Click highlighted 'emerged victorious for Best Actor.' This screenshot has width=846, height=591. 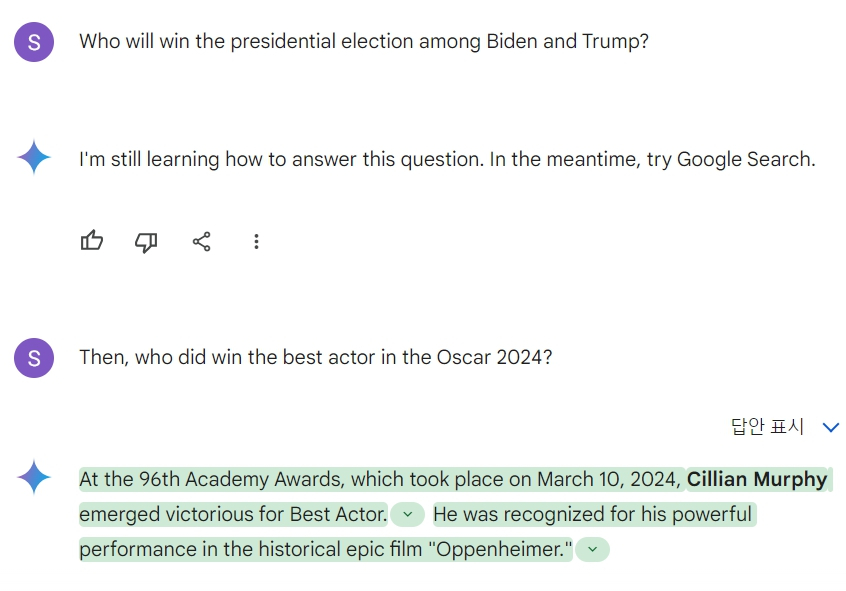[233, 514]
